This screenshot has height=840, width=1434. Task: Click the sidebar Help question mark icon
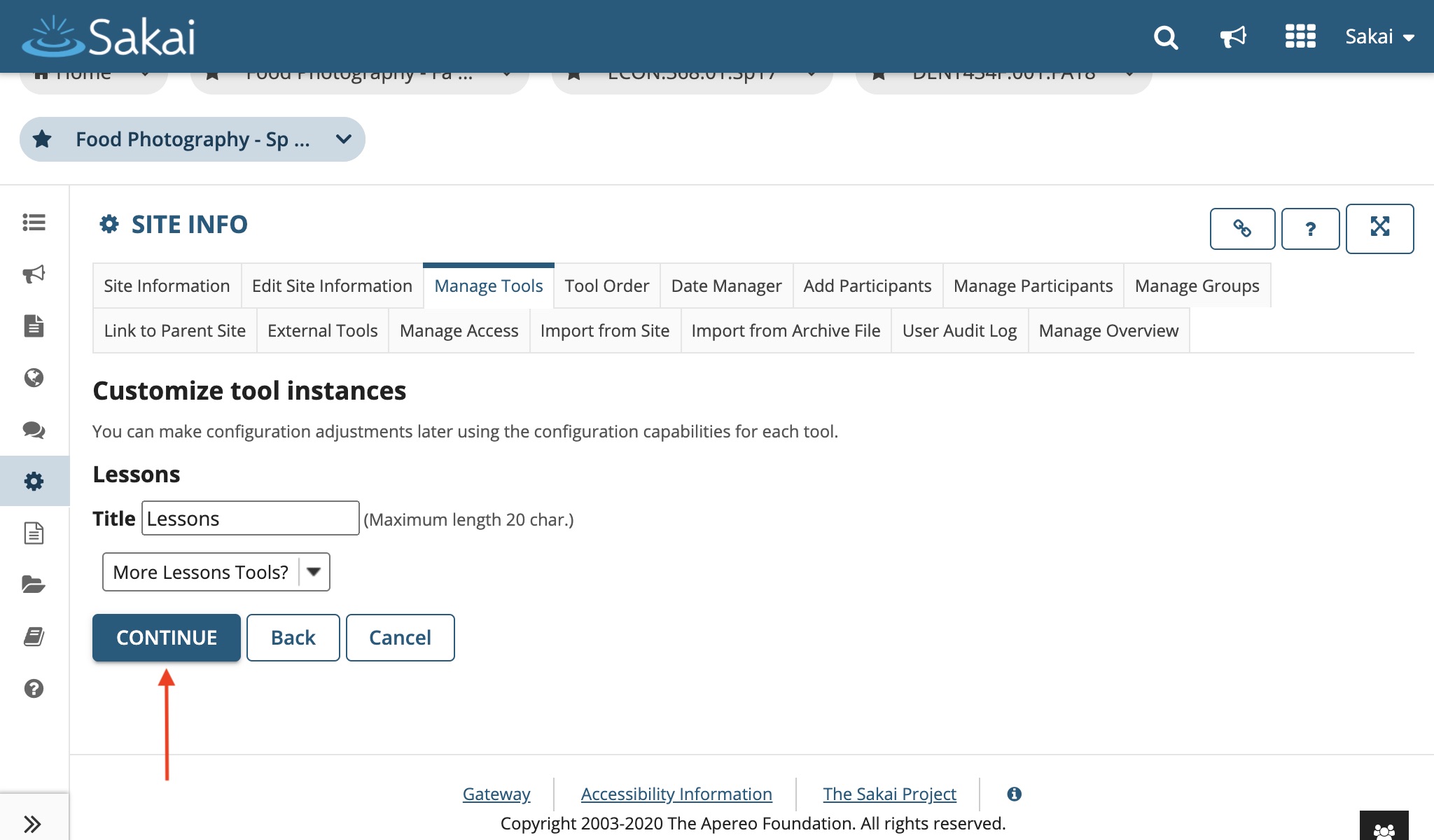click(34, 689)
